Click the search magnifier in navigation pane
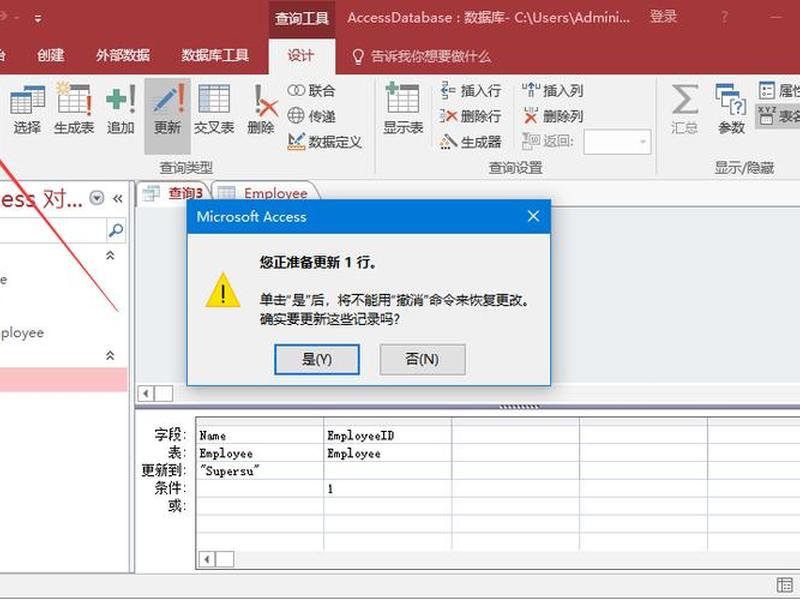 pyautogui.click(x=116, y=231)
